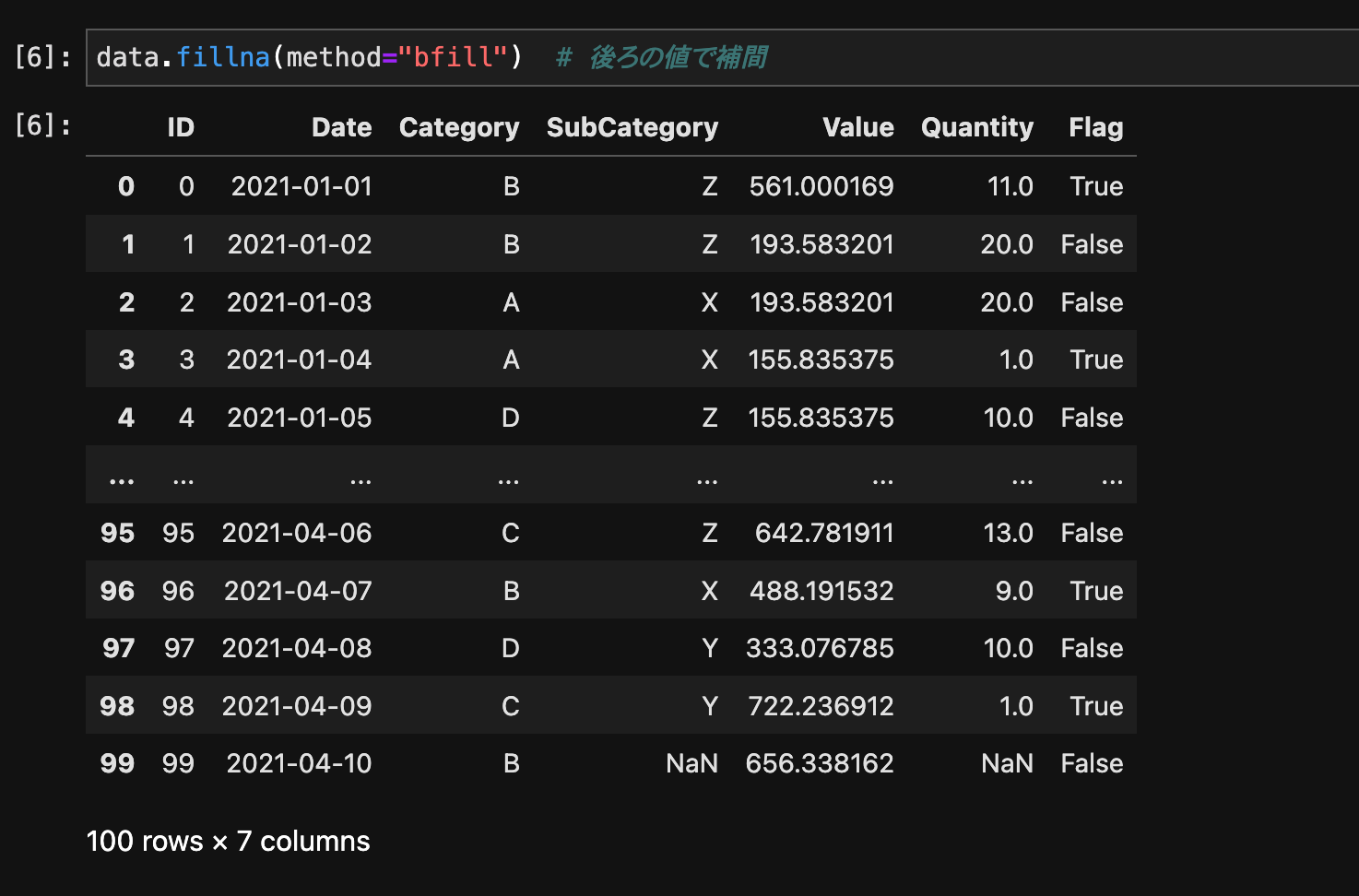Click the value 656.338162
This screenshot has width=1359, height=896.
820,763
